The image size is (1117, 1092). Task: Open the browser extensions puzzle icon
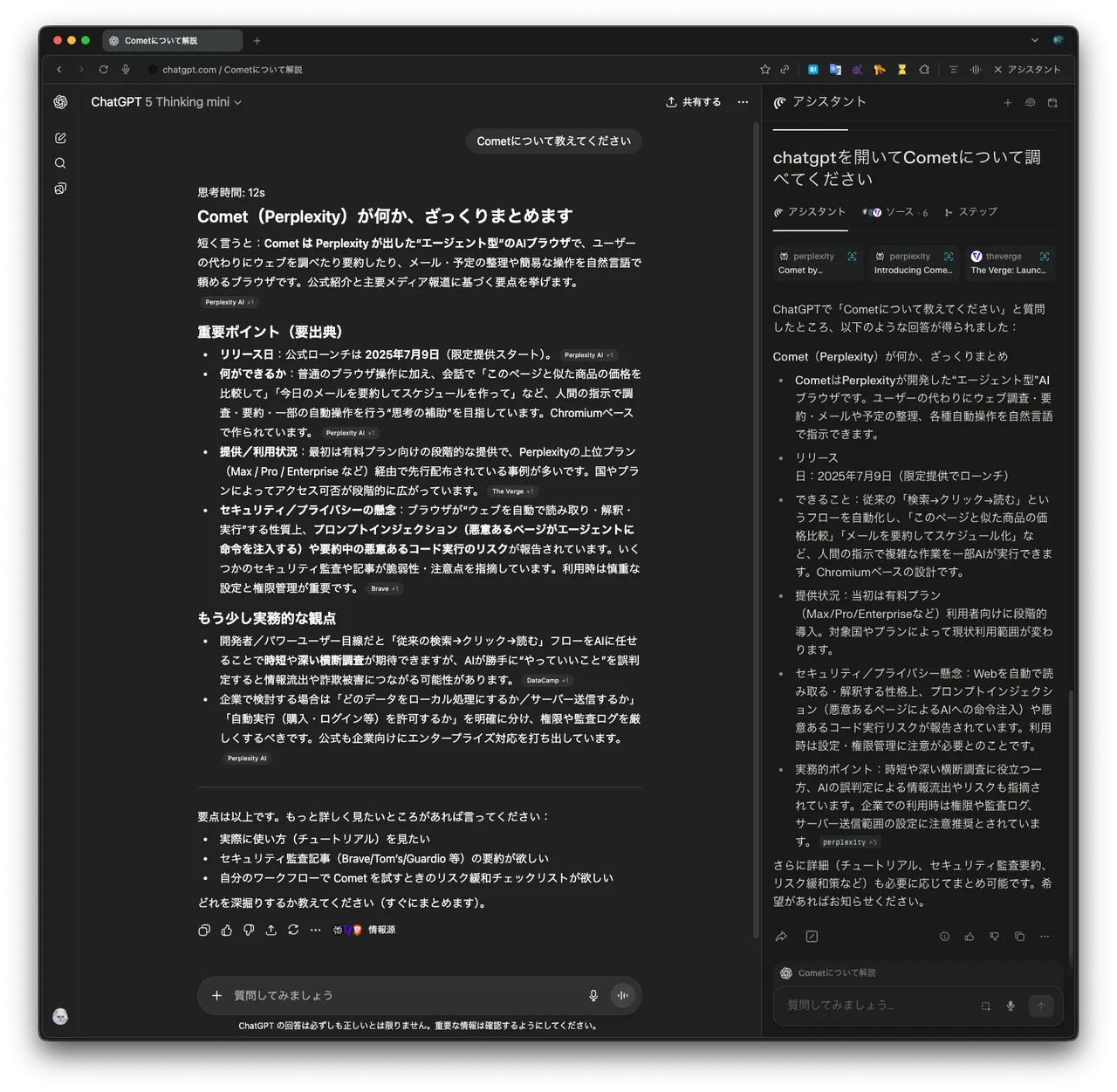[924, 70]
